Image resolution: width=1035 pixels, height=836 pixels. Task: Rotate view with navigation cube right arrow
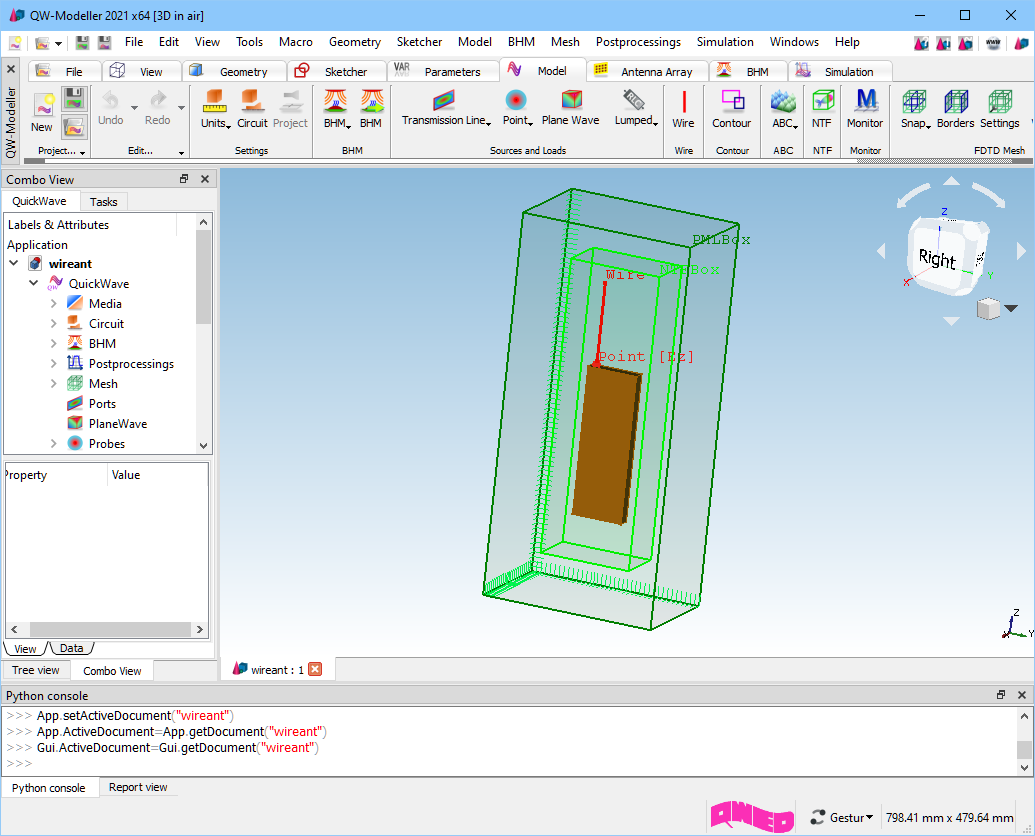1022,251
